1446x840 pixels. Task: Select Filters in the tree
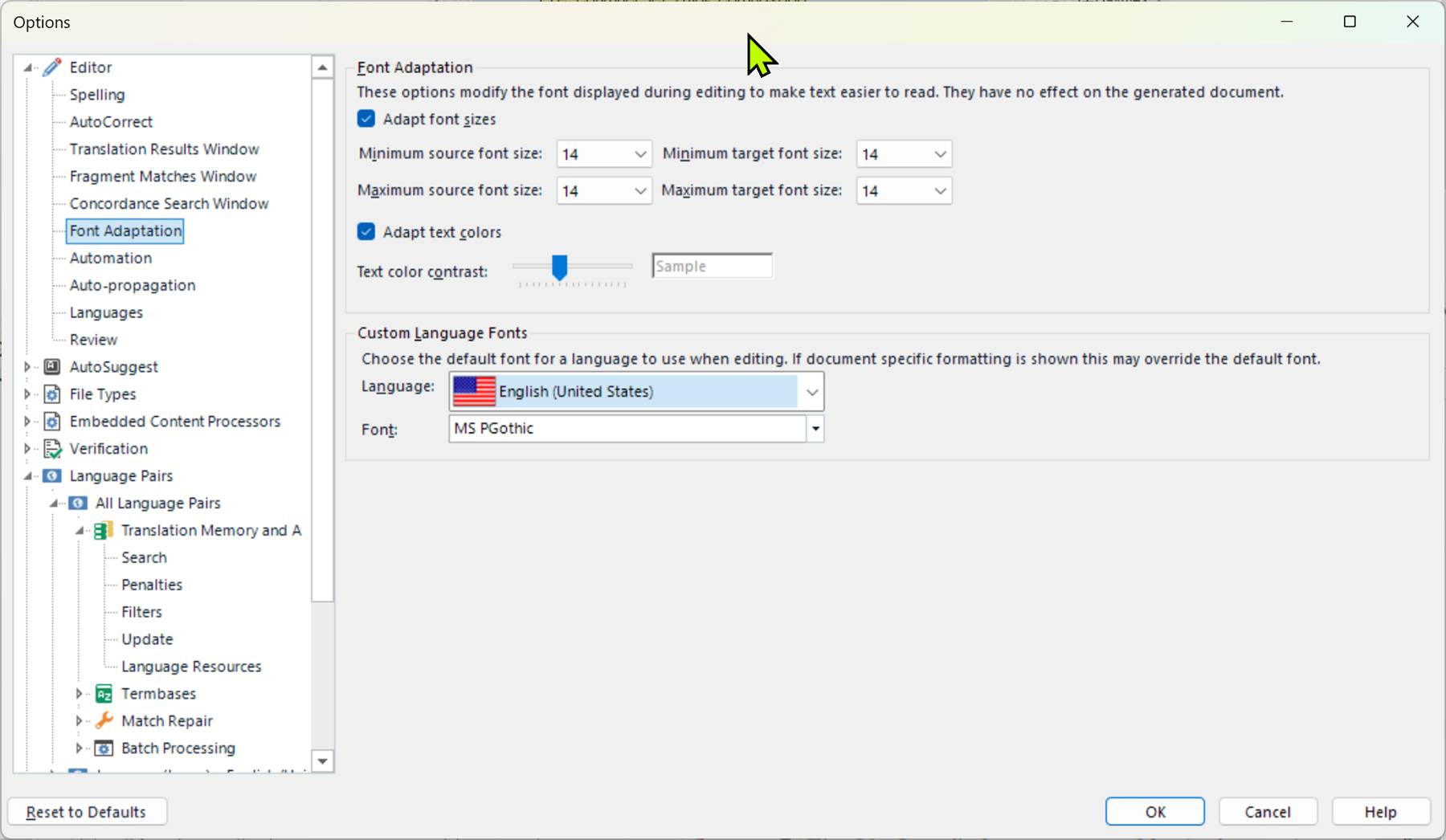[x=141, y=613]
